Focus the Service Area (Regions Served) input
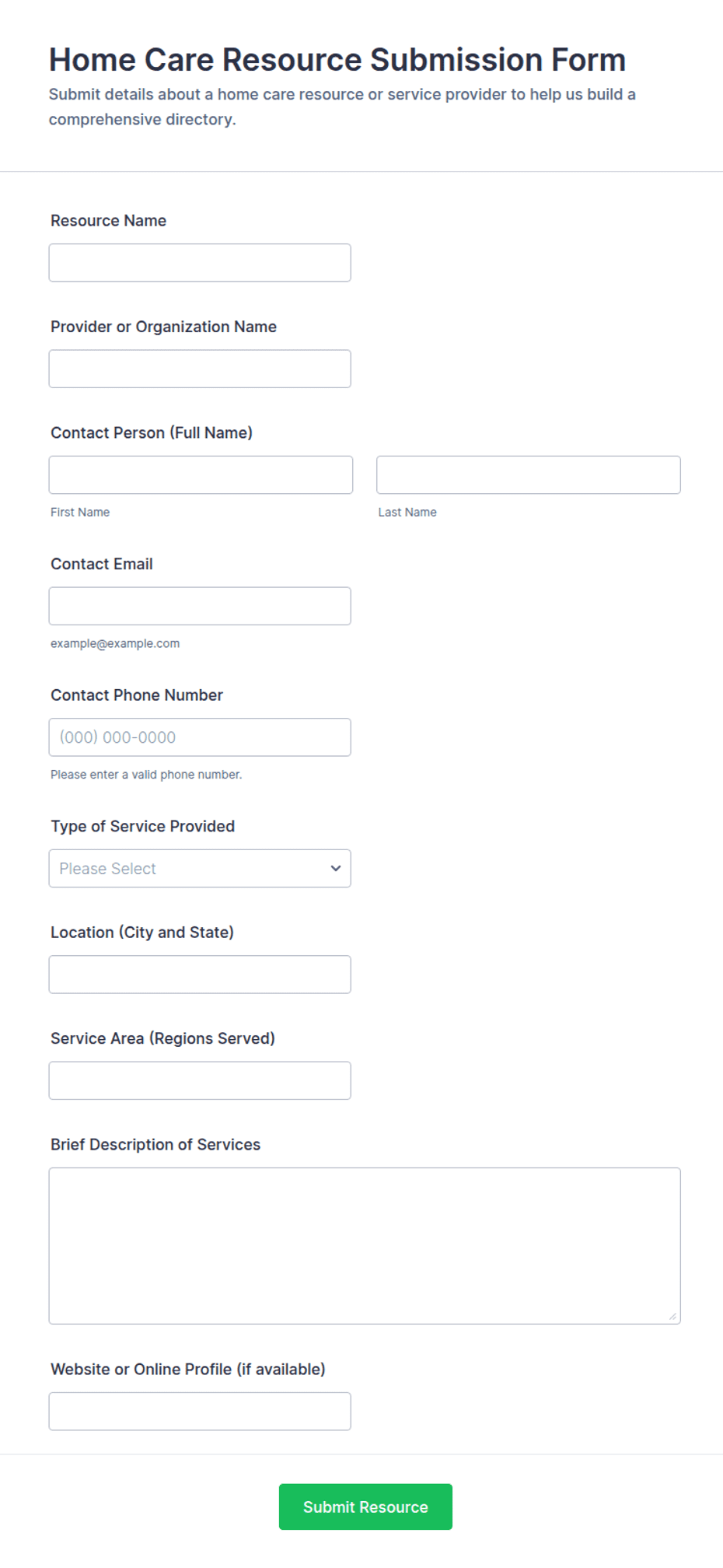Screen dimensions: 723x1568 pyautogui.click(x=200, y=1080)
